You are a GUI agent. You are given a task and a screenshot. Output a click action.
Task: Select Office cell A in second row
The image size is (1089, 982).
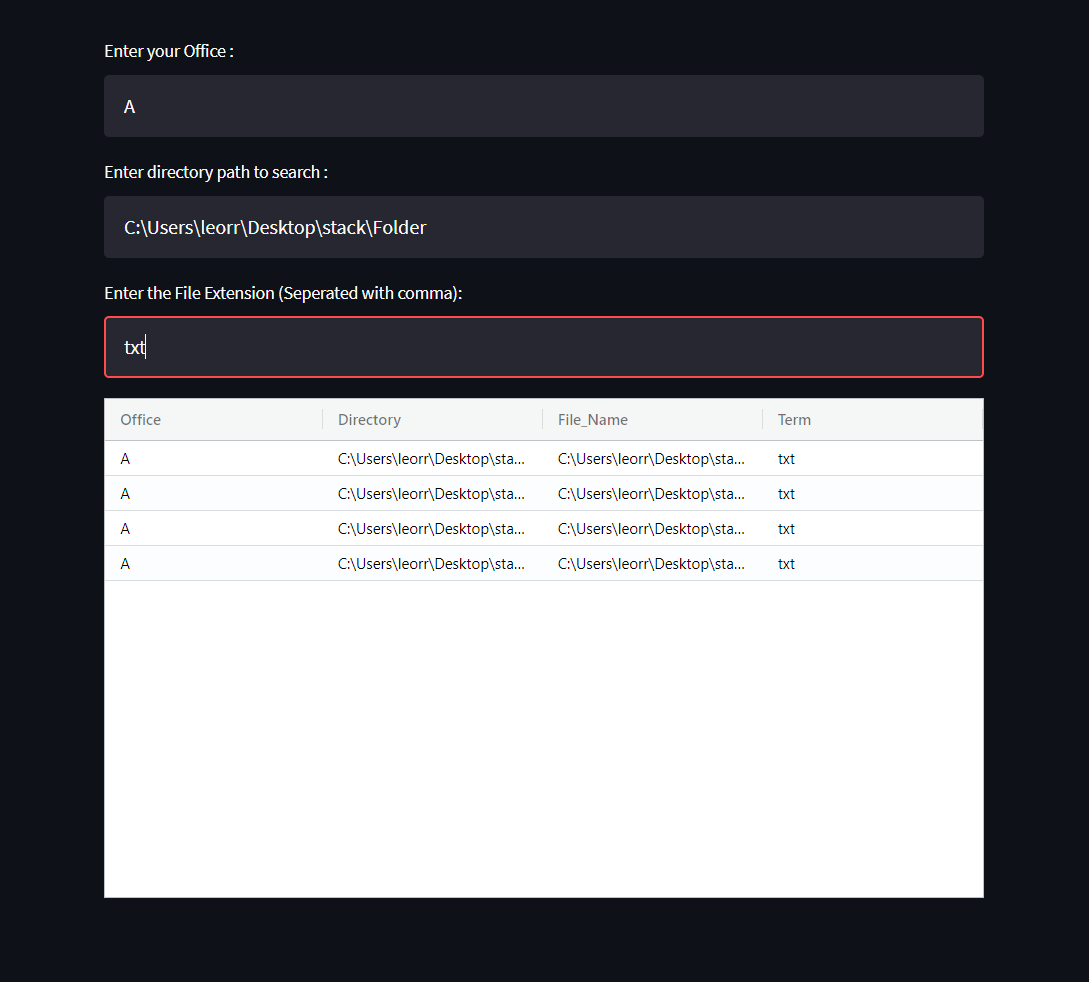[213, 494]
